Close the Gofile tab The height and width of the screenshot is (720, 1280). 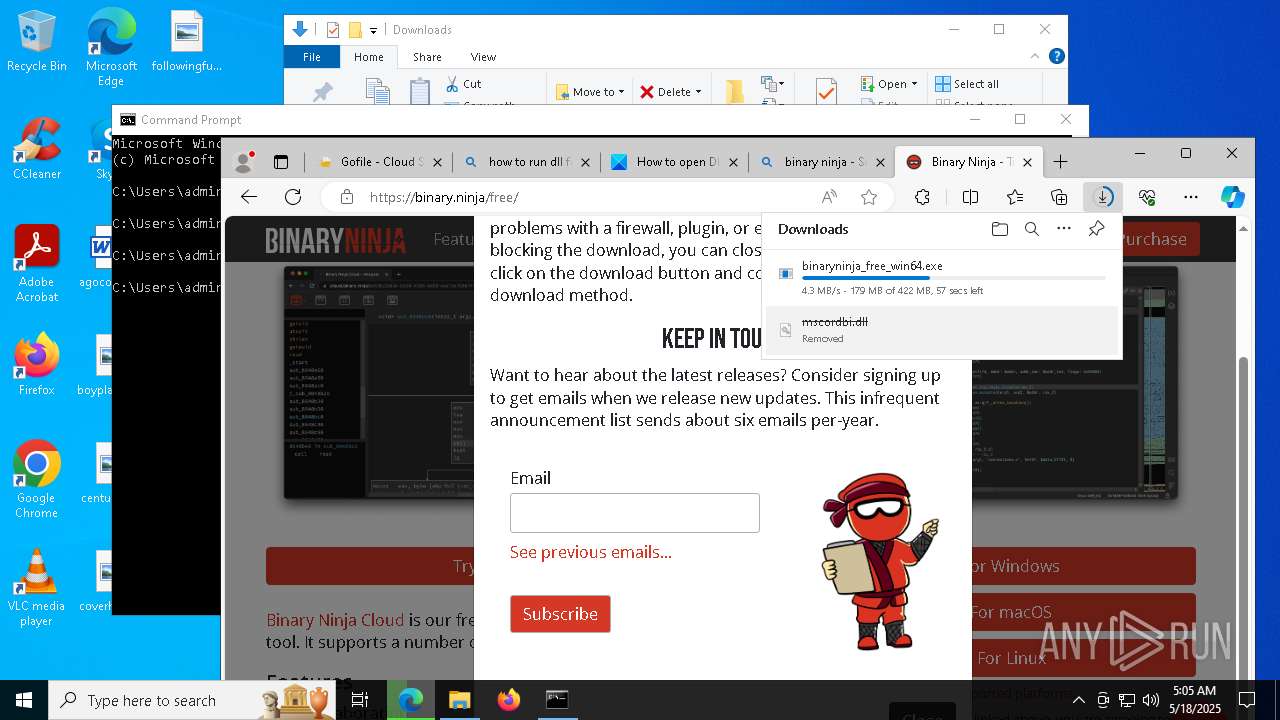pyautogui.click(x=437, y=162)
